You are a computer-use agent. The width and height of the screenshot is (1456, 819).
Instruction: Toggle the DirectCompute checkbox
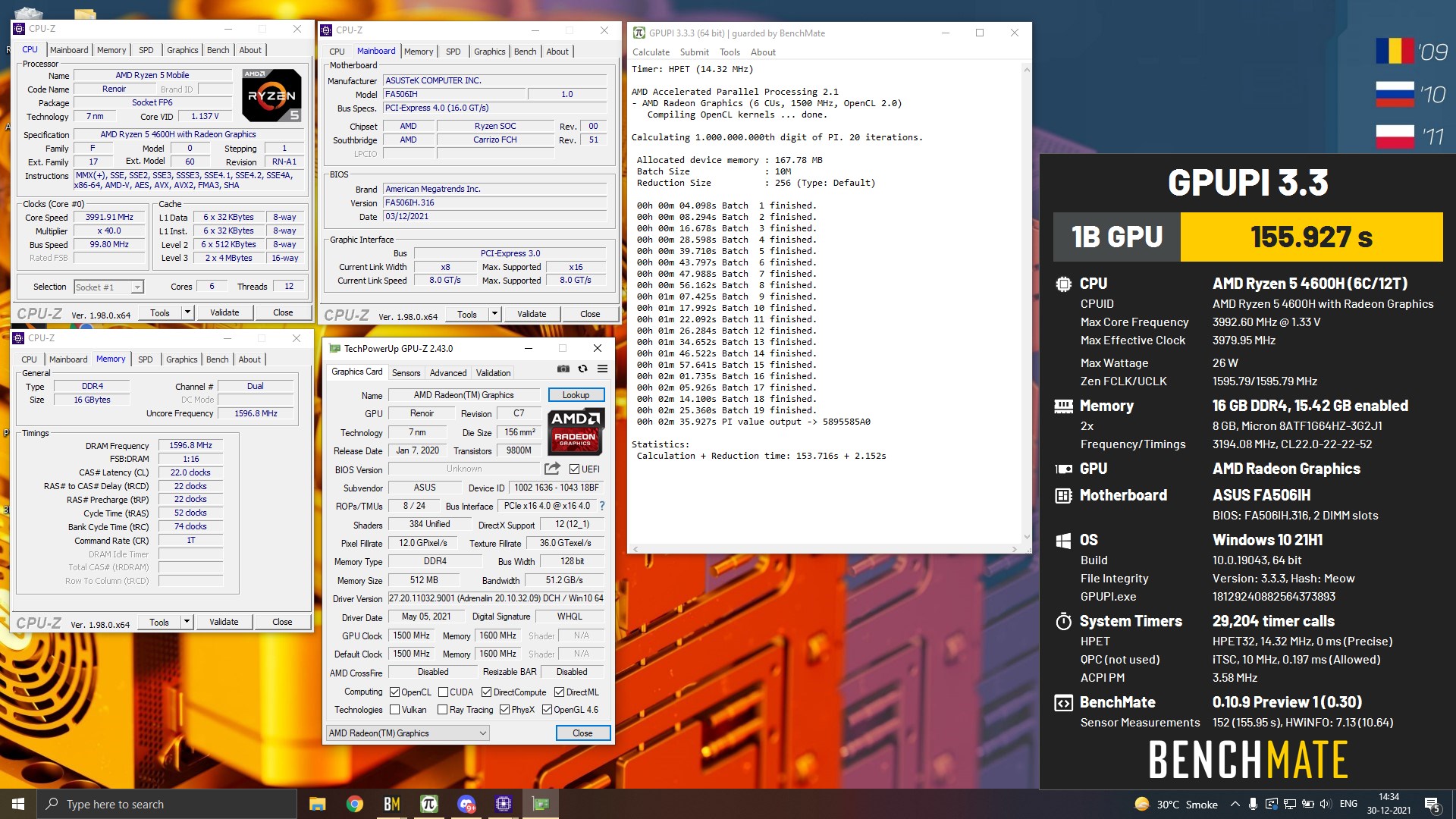tap(486, 692)
